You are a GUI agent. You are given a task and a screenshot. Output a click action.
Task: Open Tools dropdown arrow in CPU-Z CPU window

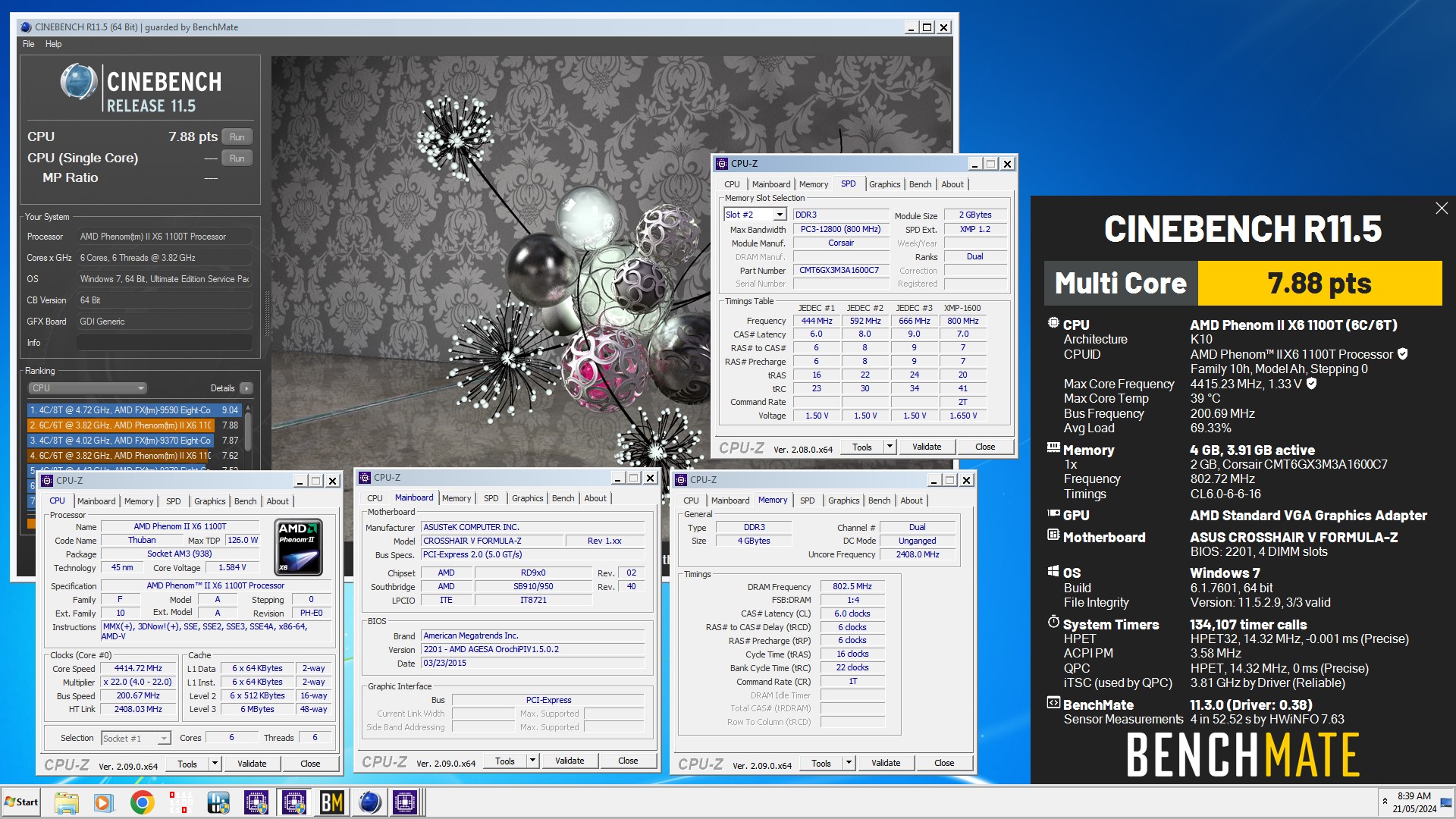coord(215,764)
